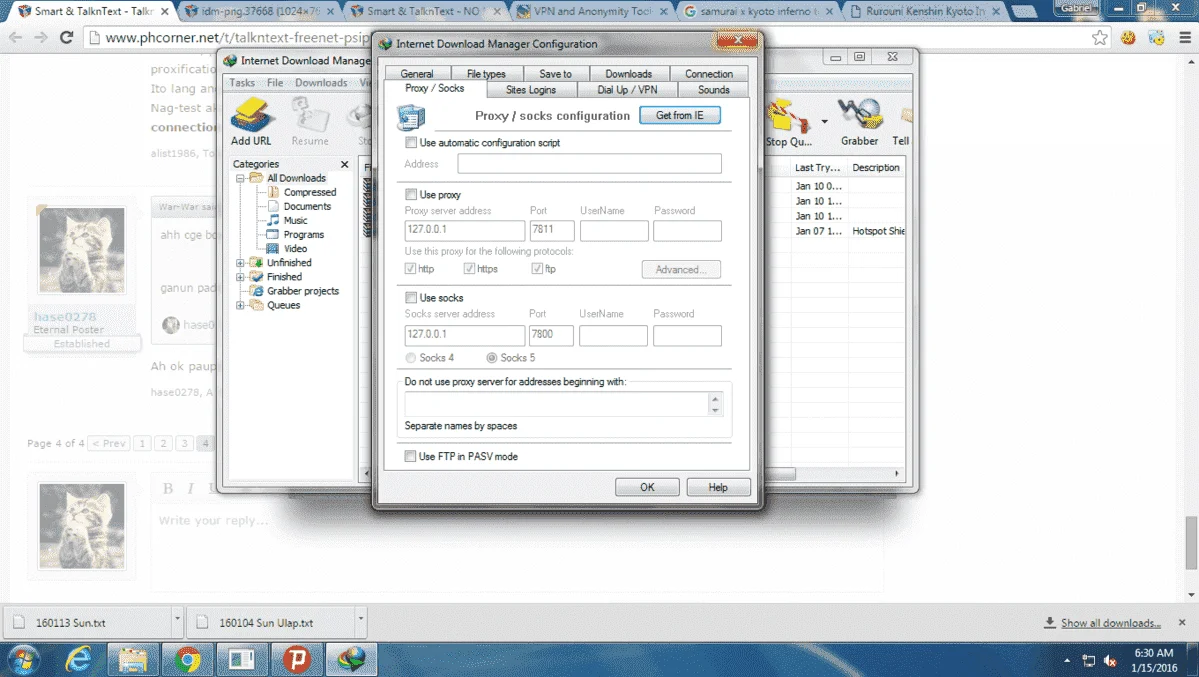Viewport: 1199px width, 677px height.
Task: Open File Explorer from taskbar
Action: (132, 659)
